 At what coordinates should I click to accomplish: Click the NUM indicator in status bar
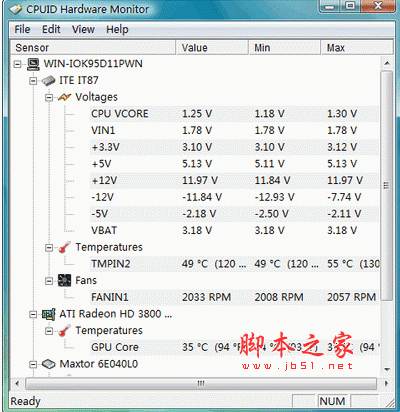coord(332,401)
